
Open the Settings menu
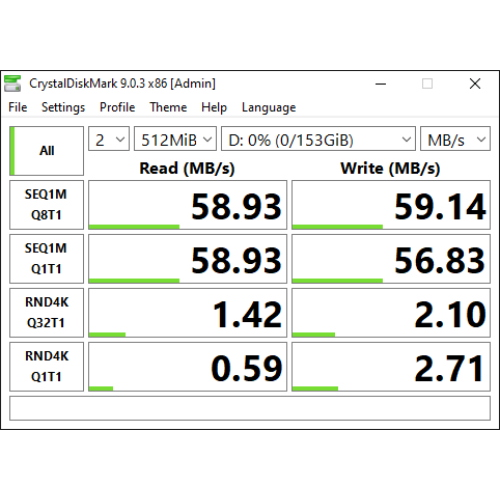pos(63,107)
